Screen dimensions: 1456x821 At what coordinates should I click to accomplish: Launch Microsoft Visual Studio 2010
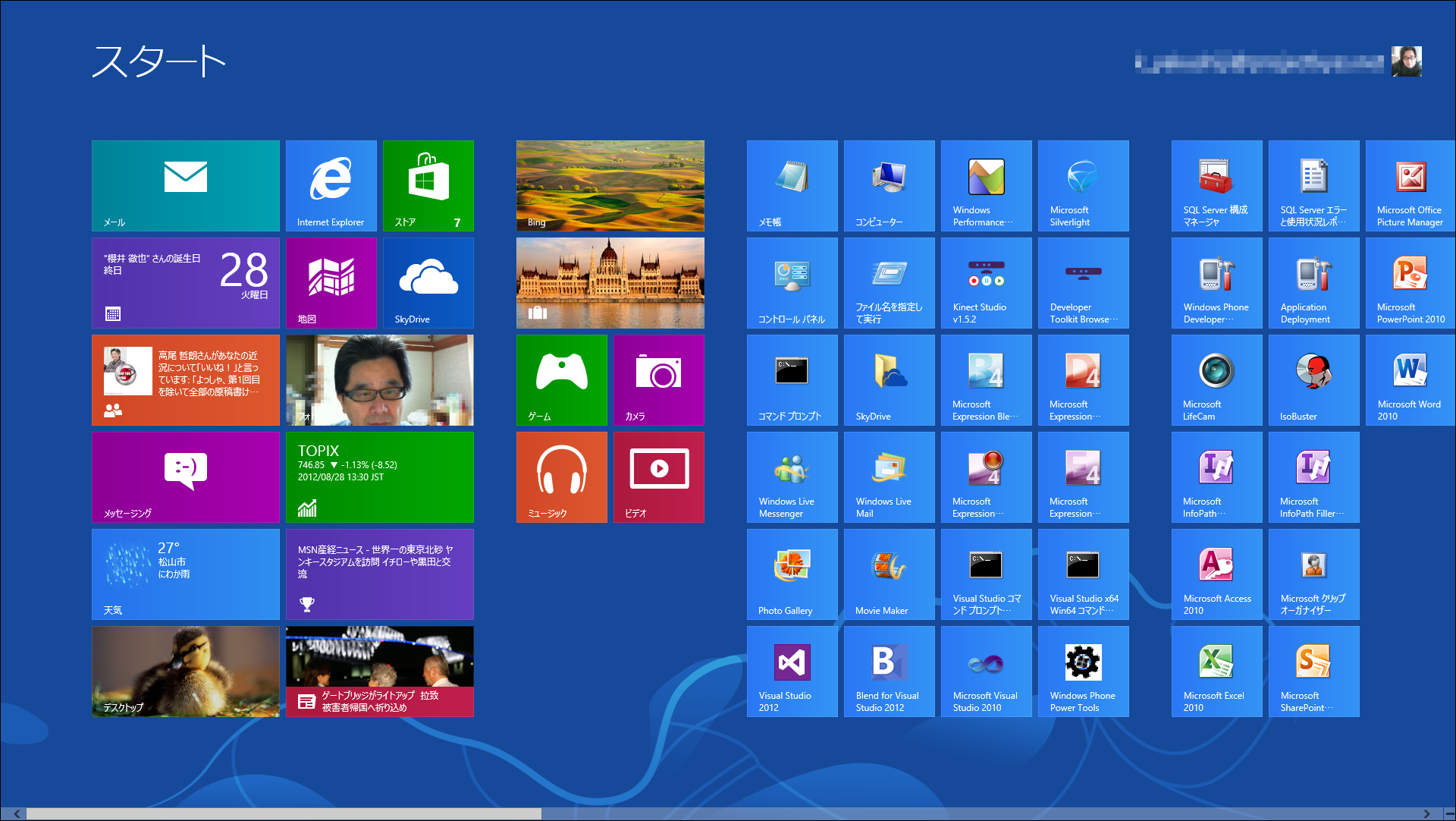[x=987, y=672]
